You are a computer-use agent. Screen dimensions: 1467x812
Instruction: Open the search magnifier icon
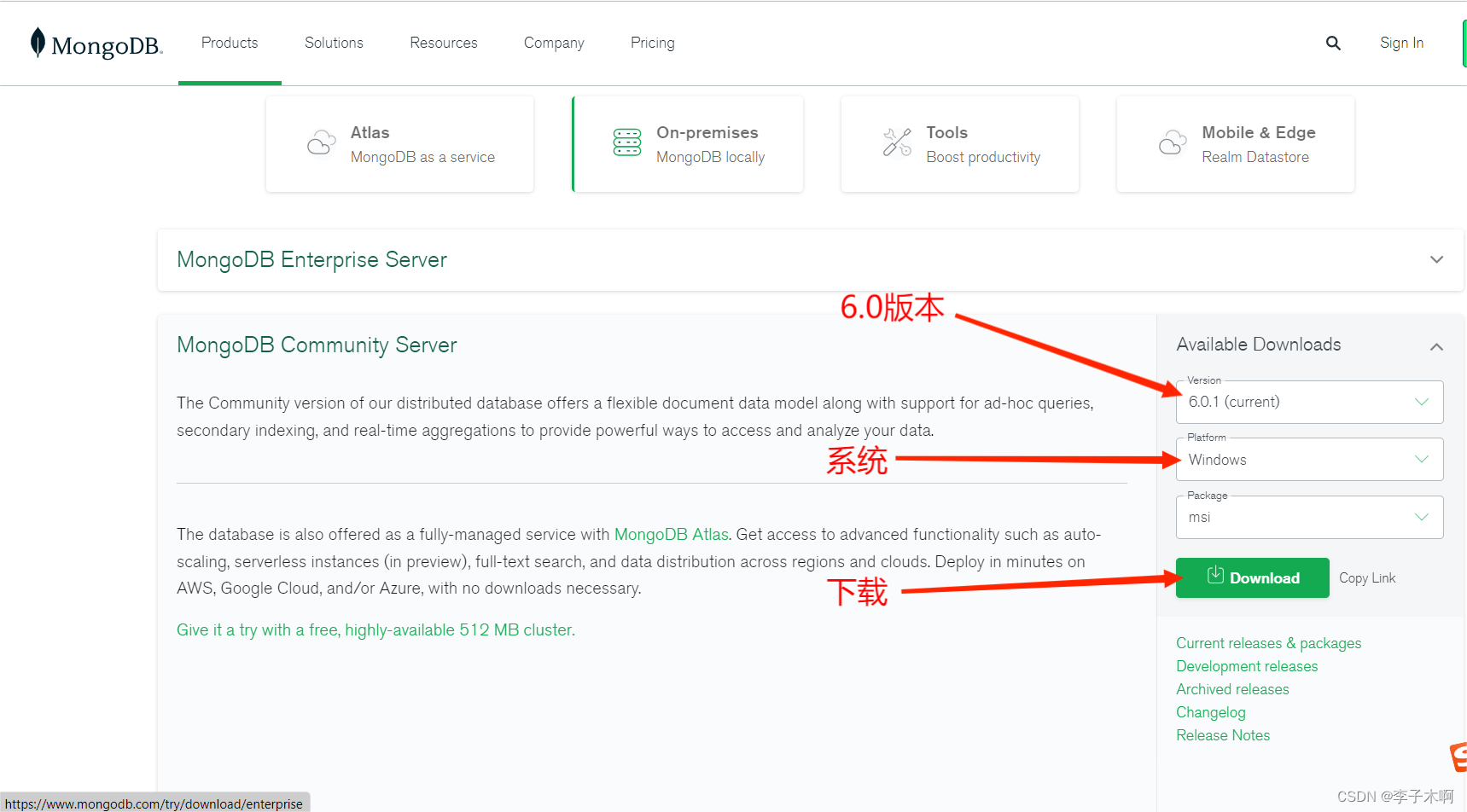point(1333,43)
